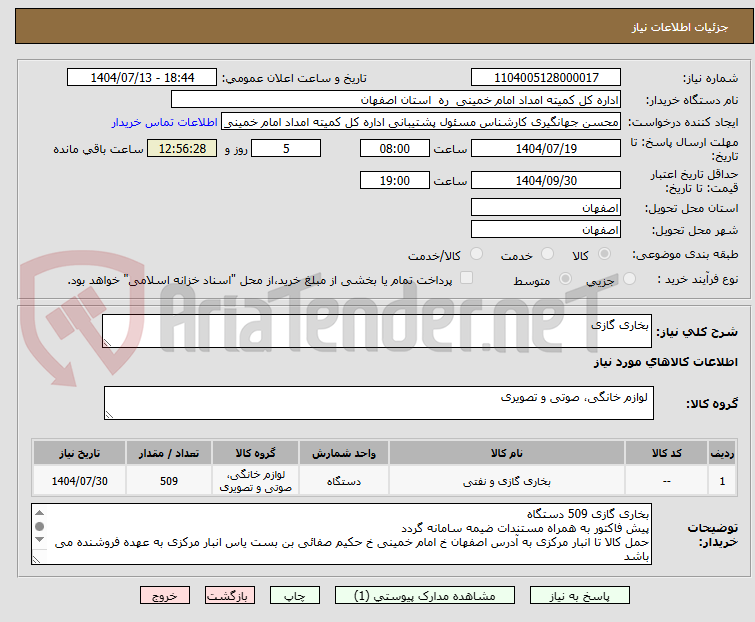This screenshot has height=622, width=755.
Task: Select the خدمت radio button
Action: click(x=547, y=254)
